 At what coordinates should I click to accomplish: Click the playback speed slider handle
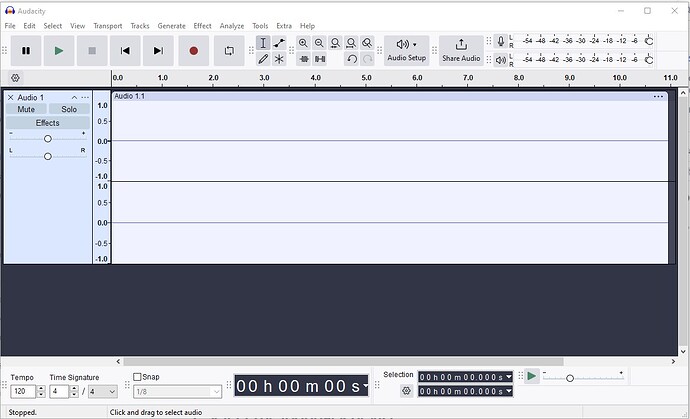[570, 379]
